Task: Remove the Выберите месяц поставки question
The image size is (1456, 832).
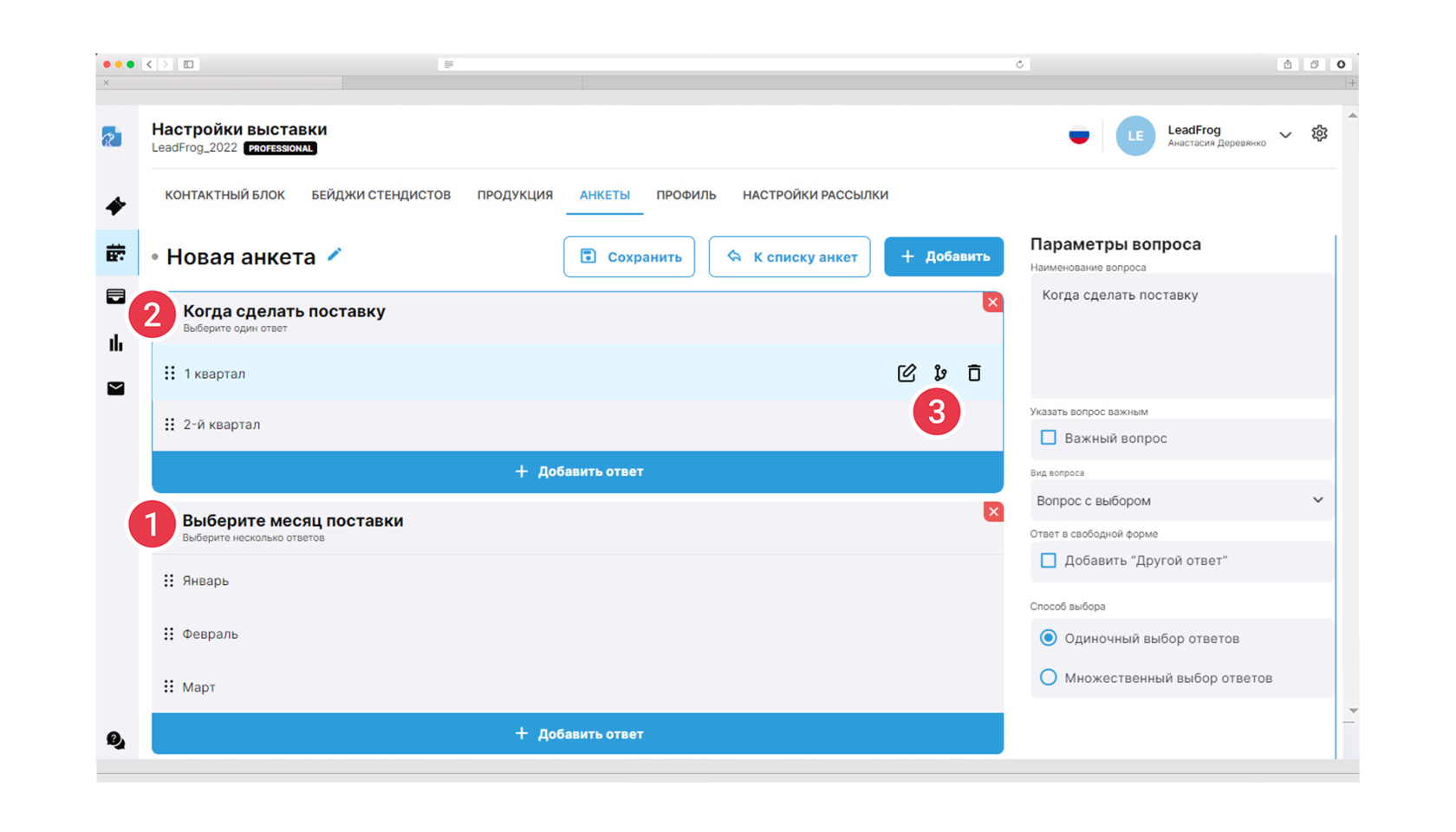Action: click(x=993, y=511)
